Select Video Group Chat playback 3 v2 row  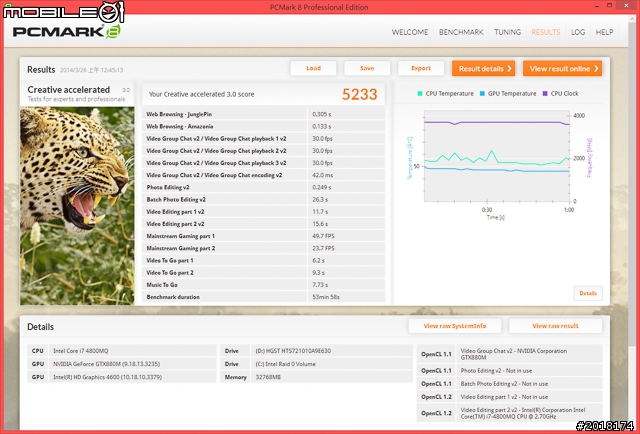pos(263,162)
